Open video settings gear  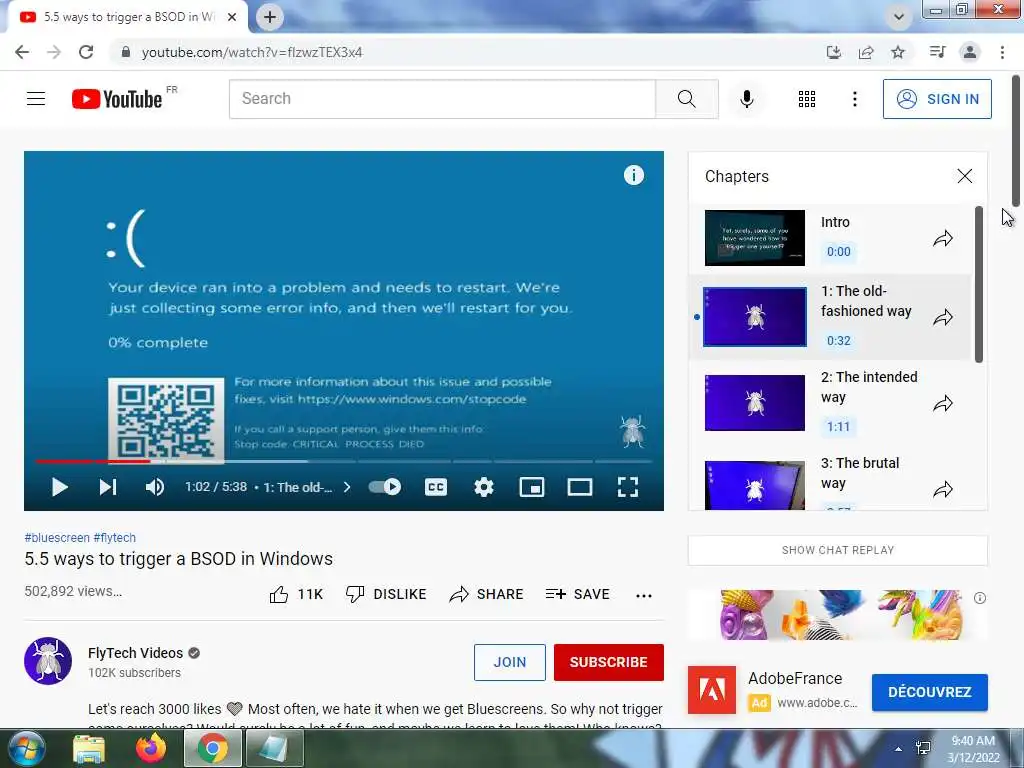tap(484, 487)
